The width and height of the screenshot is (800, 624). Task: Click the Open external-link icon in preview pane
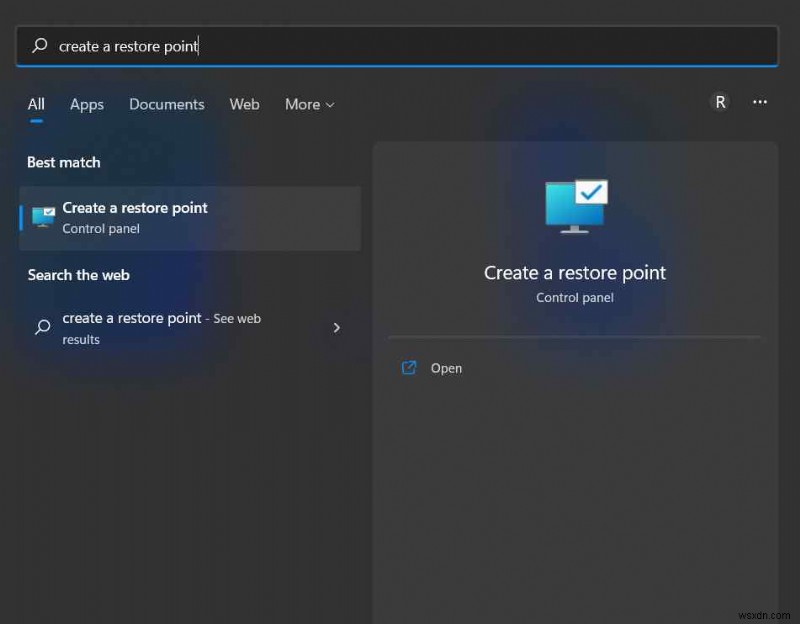coord(409,368)
